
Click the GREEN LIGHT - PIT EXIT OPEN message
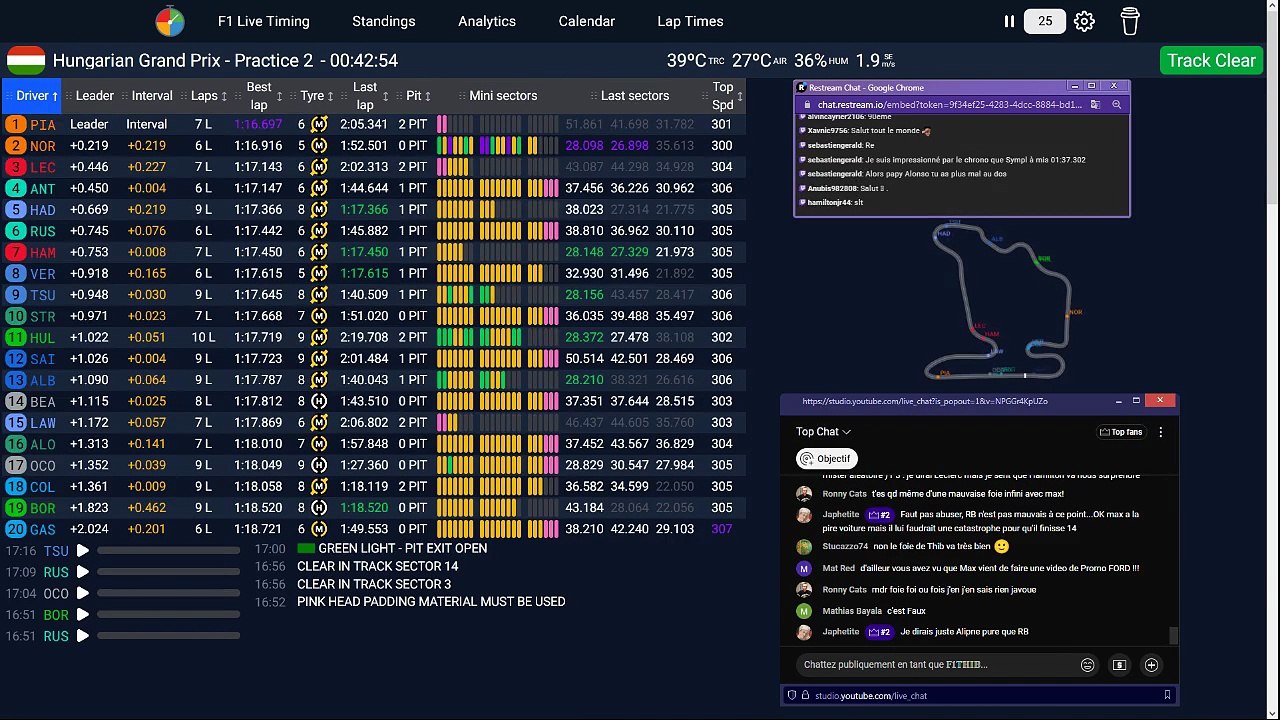[403, 548]
